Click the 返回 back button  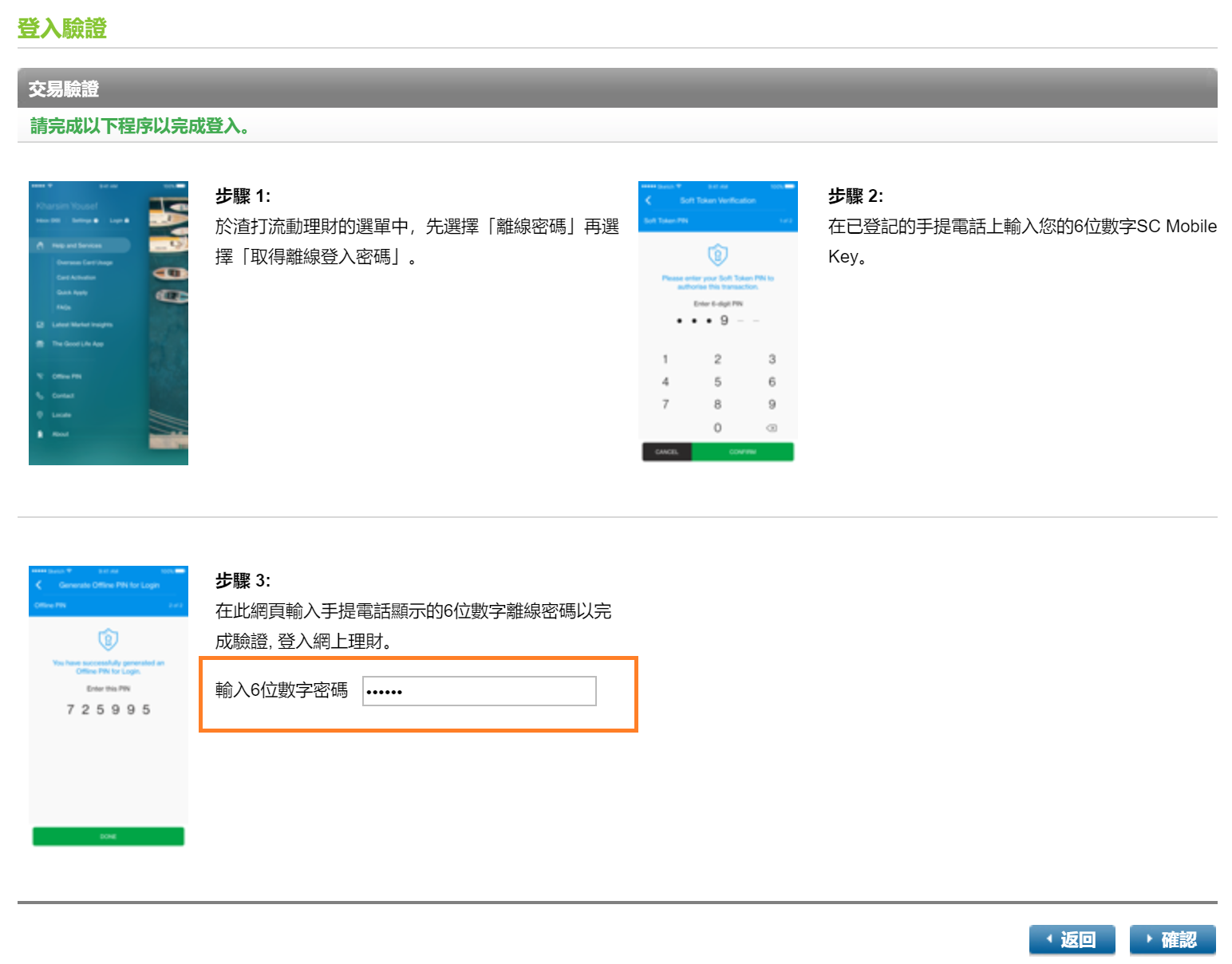pyautogui.click(x=1072, y=939)
